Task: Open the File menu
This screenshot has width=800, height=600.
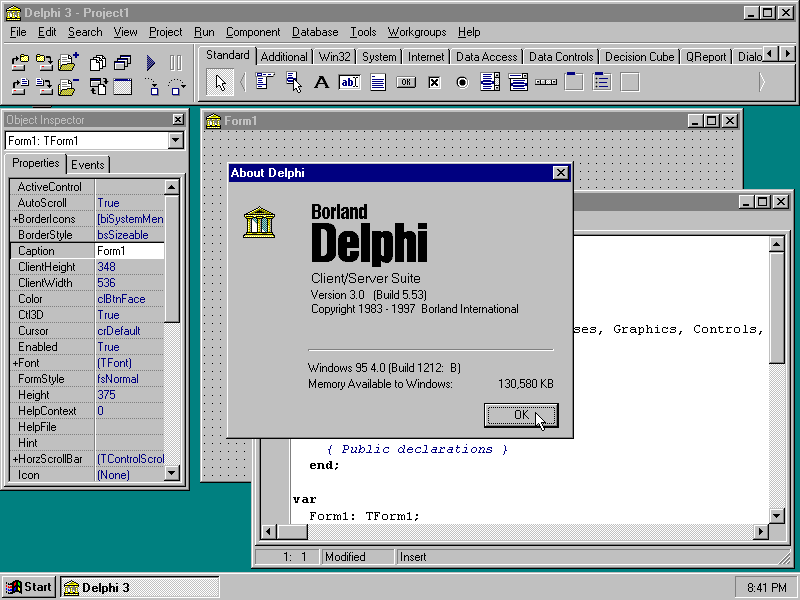Action: 18,32
